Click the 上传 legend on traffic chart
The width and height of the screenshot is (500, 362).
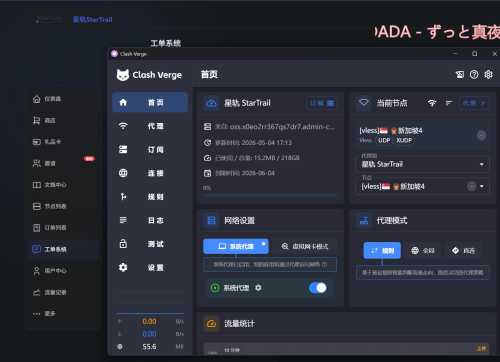481,349
